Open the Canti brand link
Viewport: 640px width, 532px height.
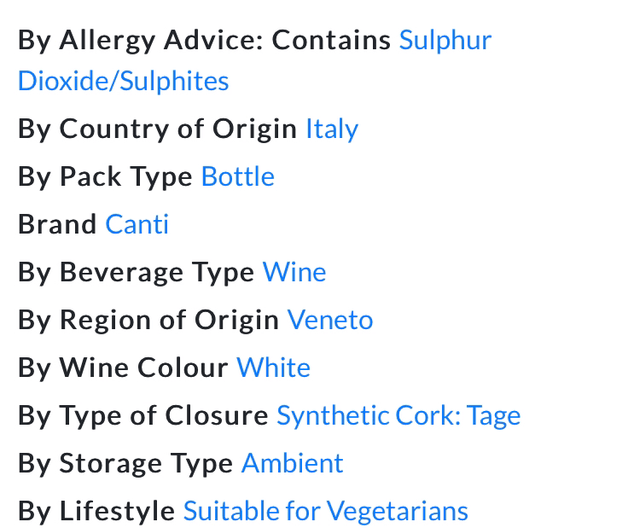coord(137,225)
